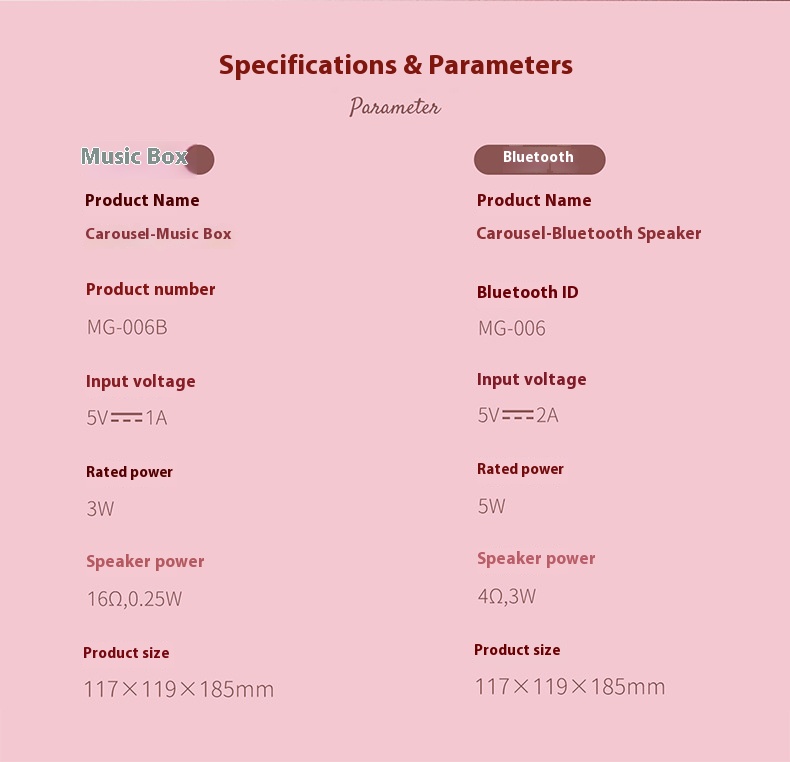Click Speaker power label in Bluetooth column
790x762 pixels.
536,558
